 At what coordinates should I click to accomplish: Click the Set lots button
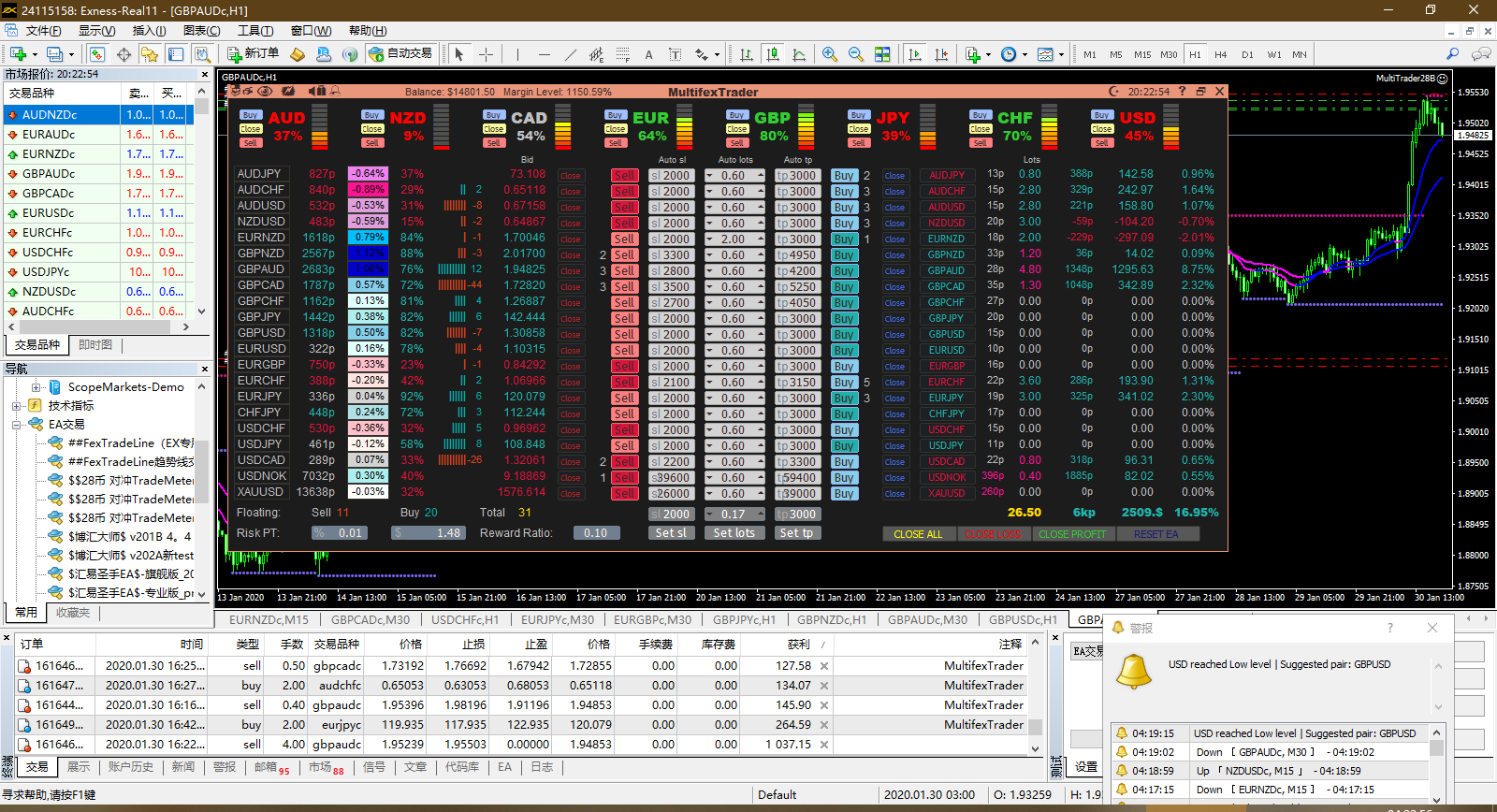click(x=734, y=533)
